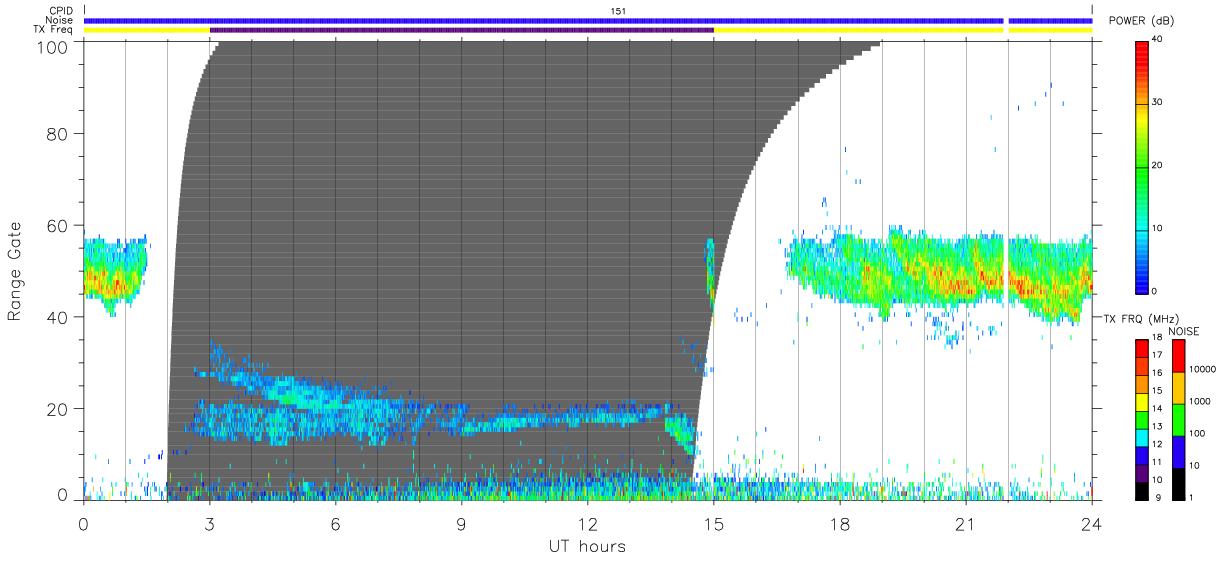The width and height of the screenshot is (1228, 567).
Task: Click x-axis tick label '18'
Action: (x=839, y=524)
